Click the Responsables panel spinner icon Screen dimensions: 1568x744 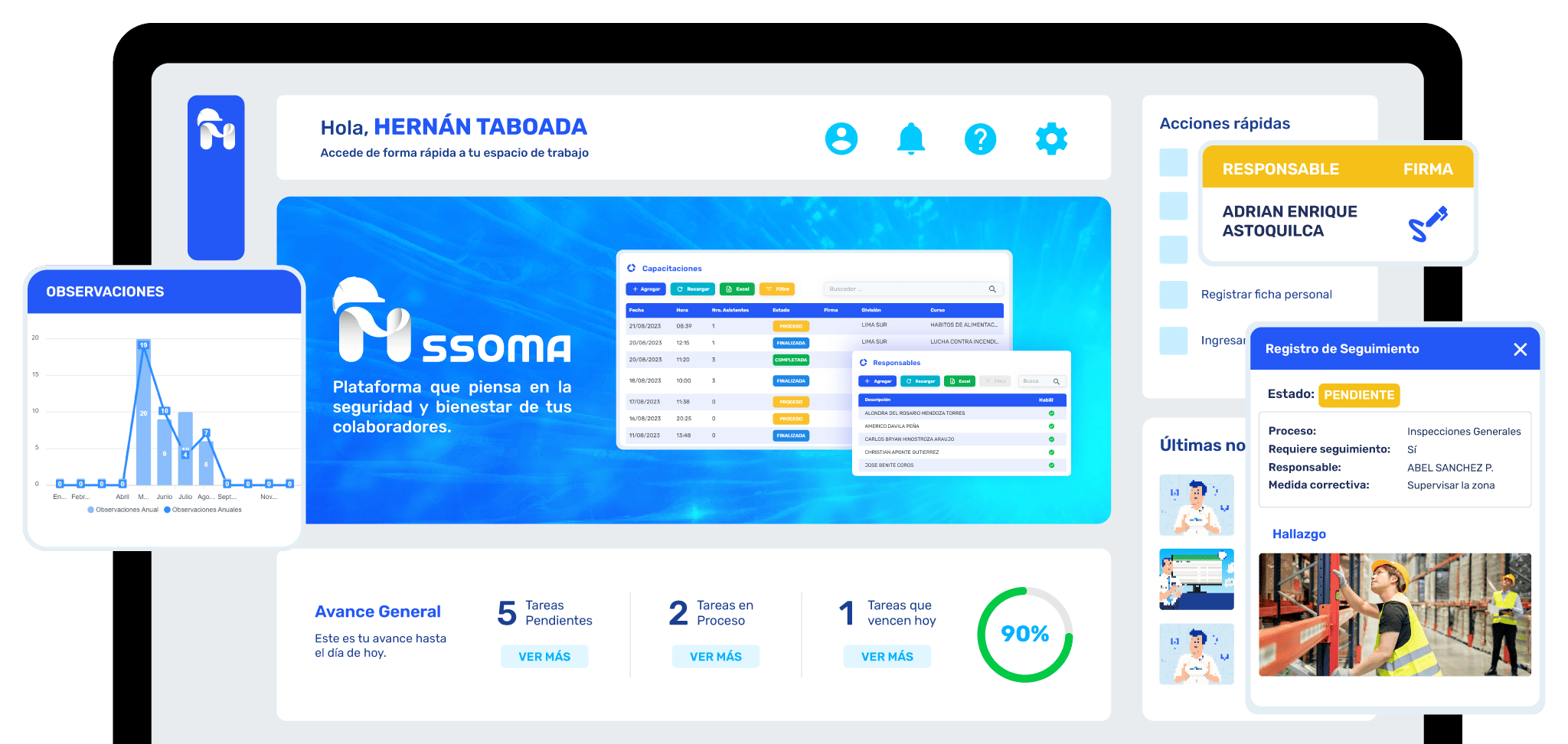pos(864,362)
